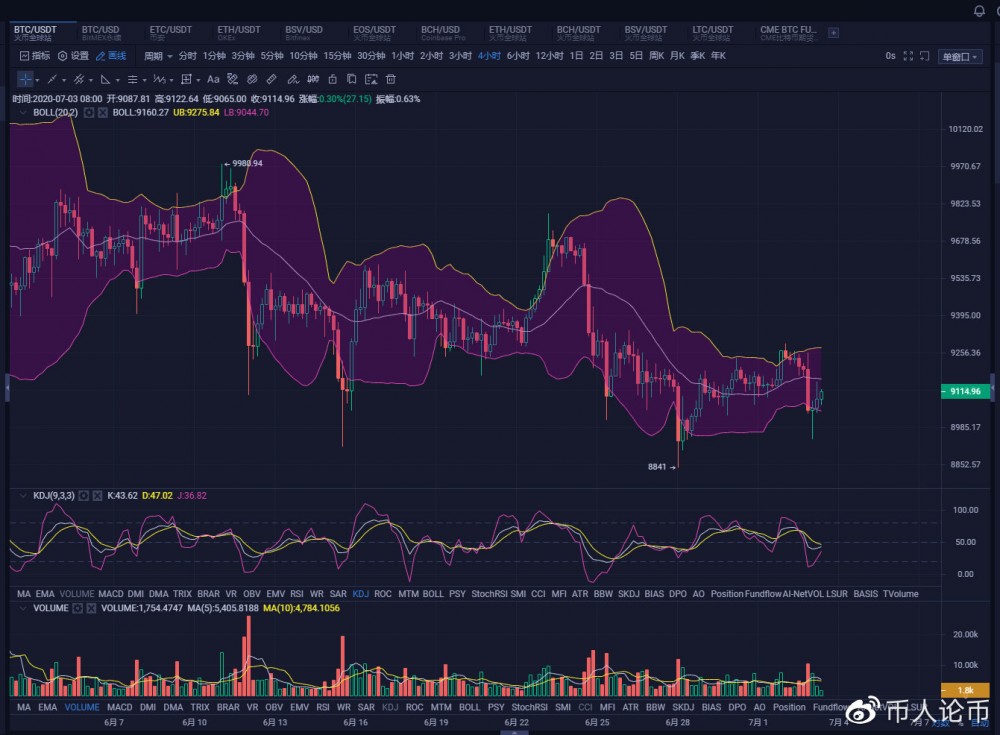Screen dimensions: 1000x735
Task: Click the lock drawings icon
Action: click(x=331, y=79)
